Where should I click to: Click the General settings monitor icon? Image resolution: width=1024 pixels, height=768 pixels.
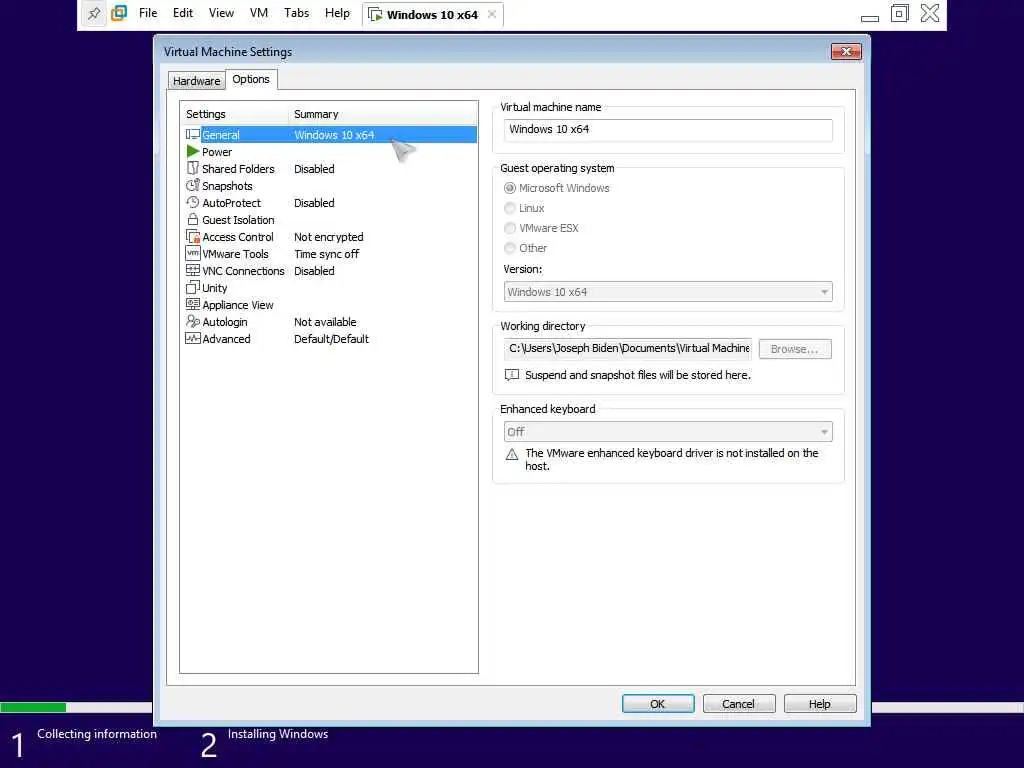(x=193, y=135)
